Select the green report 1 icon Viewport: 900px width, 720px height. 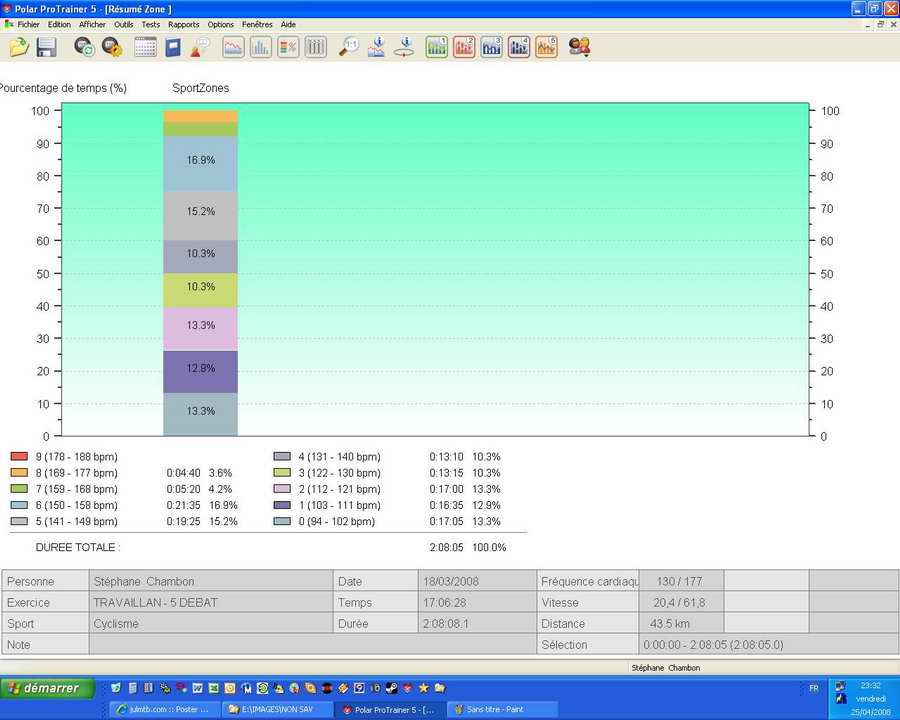[x=436, y=47]
